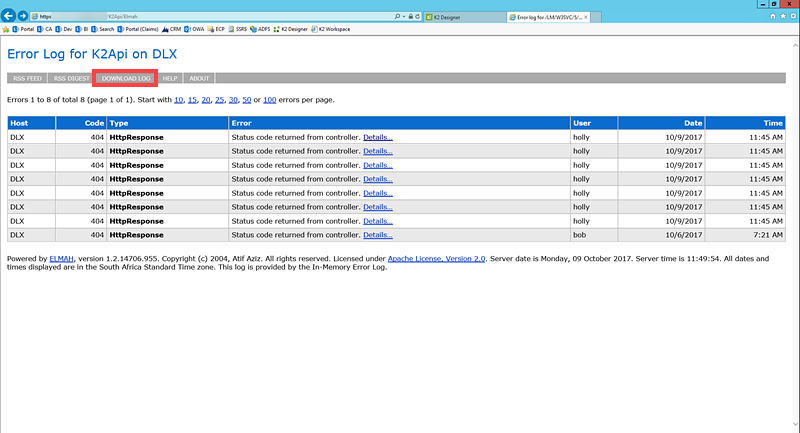Open the ABOUT menu item
This screenshot has width=800, height=433.
click(199, 78)
